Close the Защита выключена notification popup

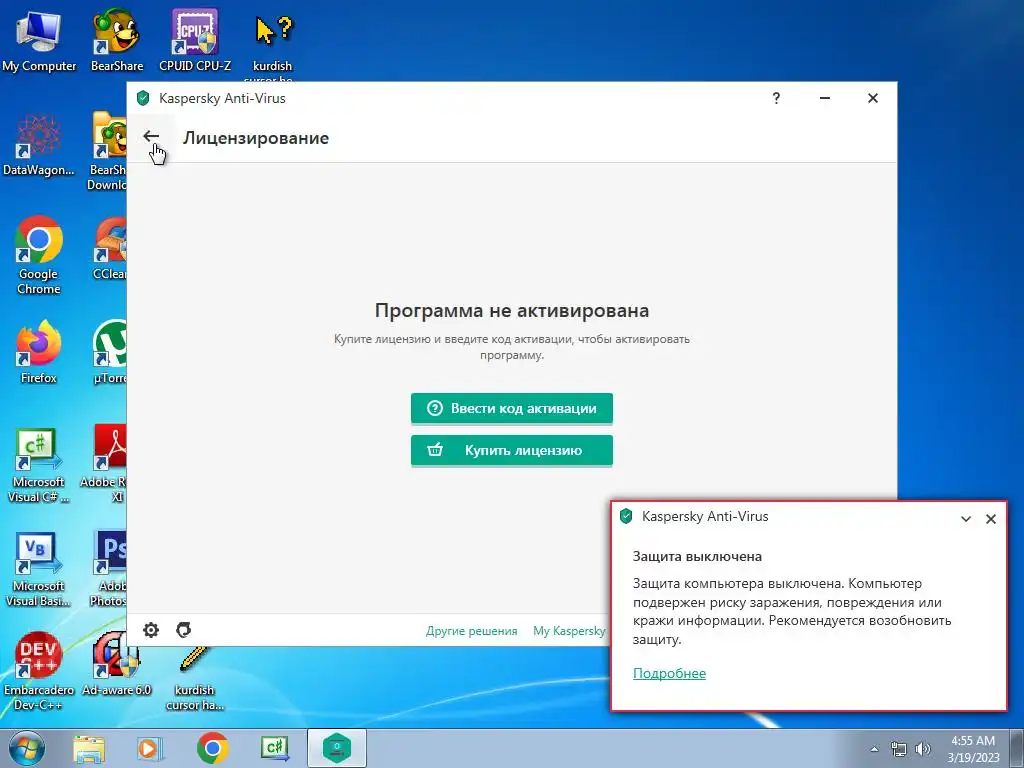click(x=991, y=519)
